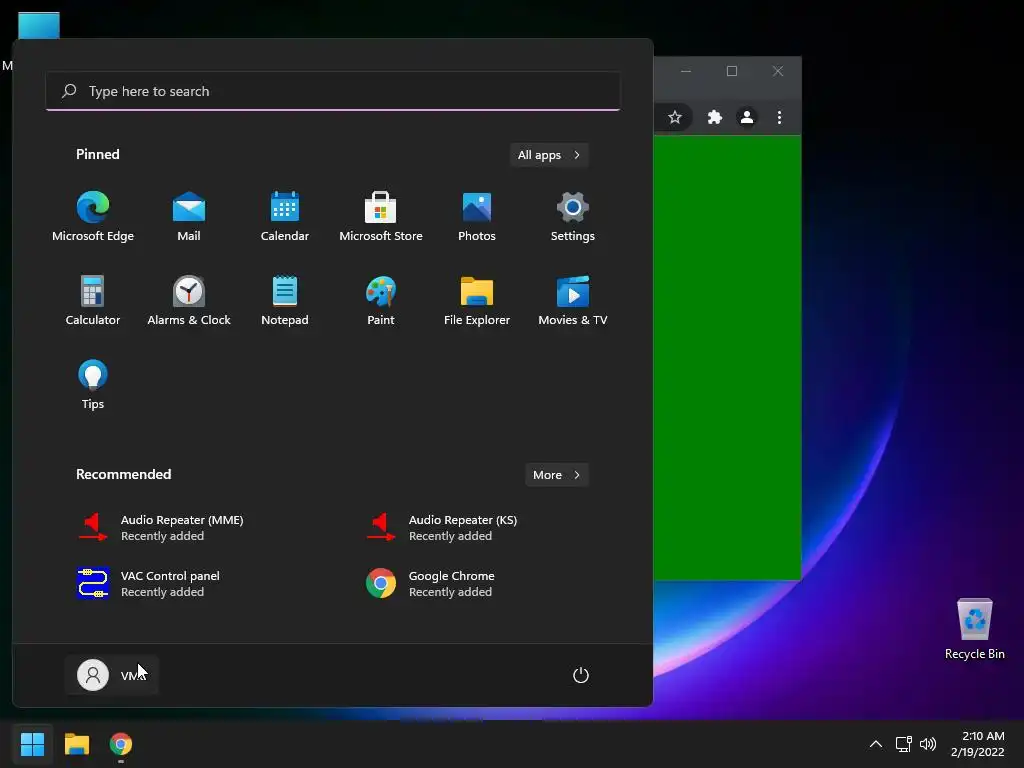The height and width of the screenshot is (768, 1024).
Task: Launch the Calculator app
Action: pos(93,300)
